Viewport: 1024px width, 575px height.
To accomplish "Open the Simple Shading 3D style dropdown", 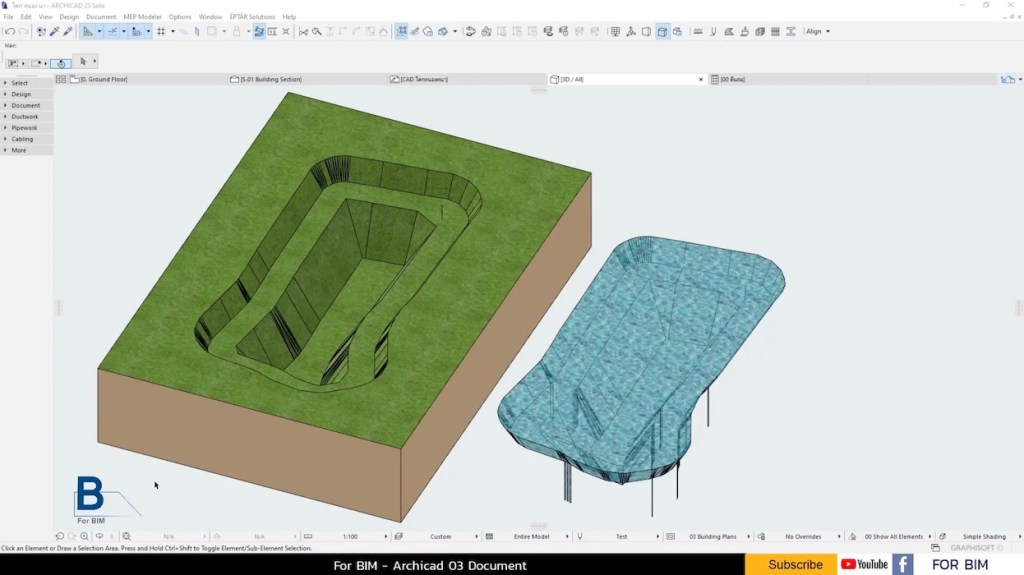I will tap(984, 537).
